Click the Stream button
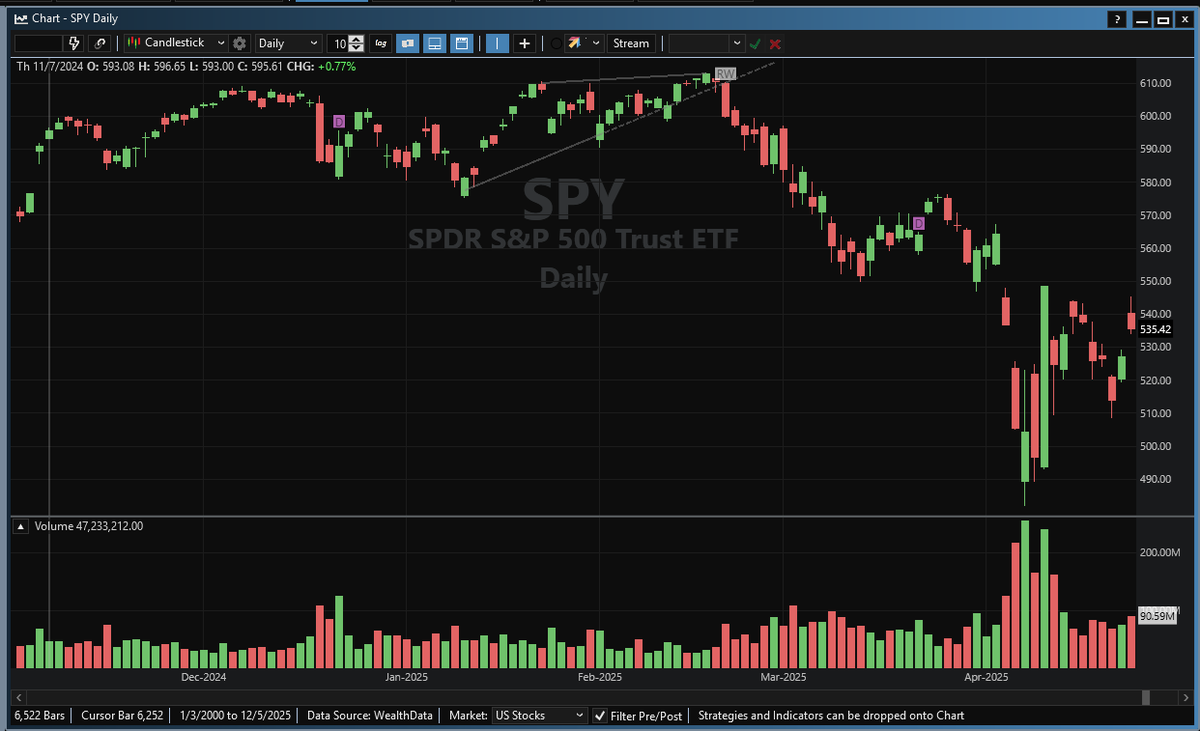Image resolution: width=1200 pixels, height=731 pixels. pos(631,43)
